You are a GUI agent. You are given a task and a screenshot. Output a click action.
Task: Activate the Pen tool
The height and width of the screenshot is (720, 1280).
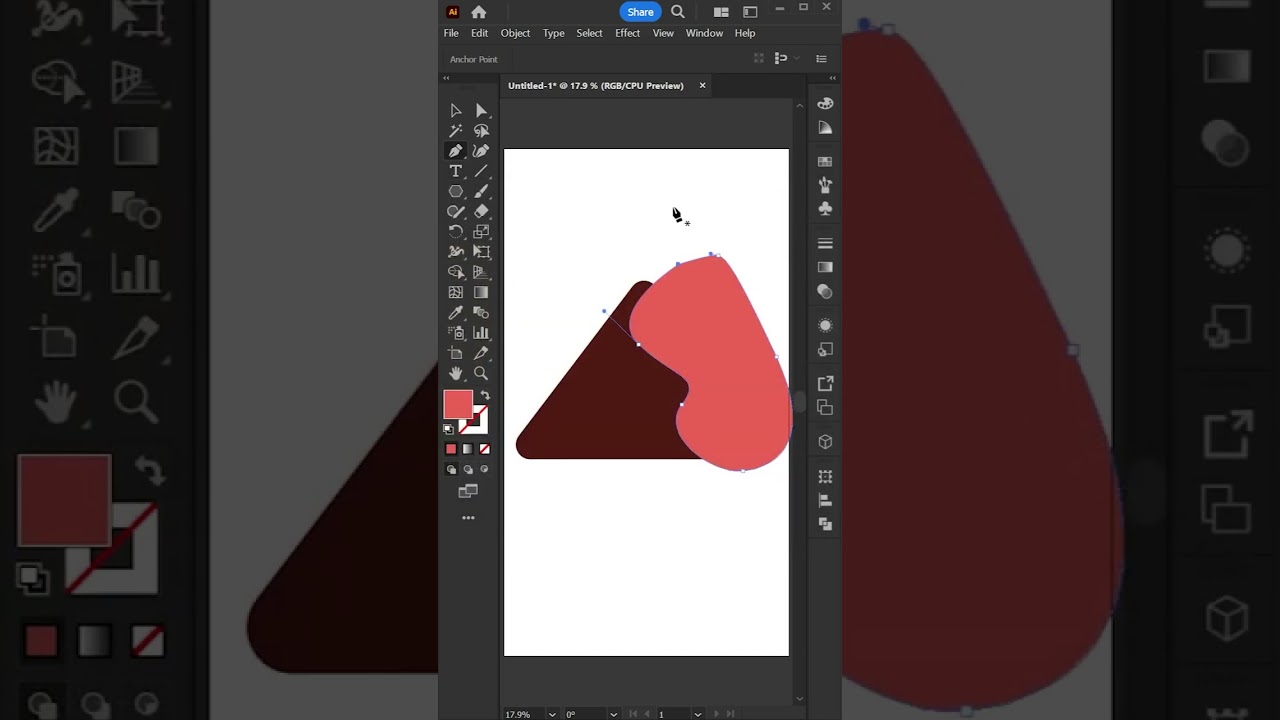456,151
